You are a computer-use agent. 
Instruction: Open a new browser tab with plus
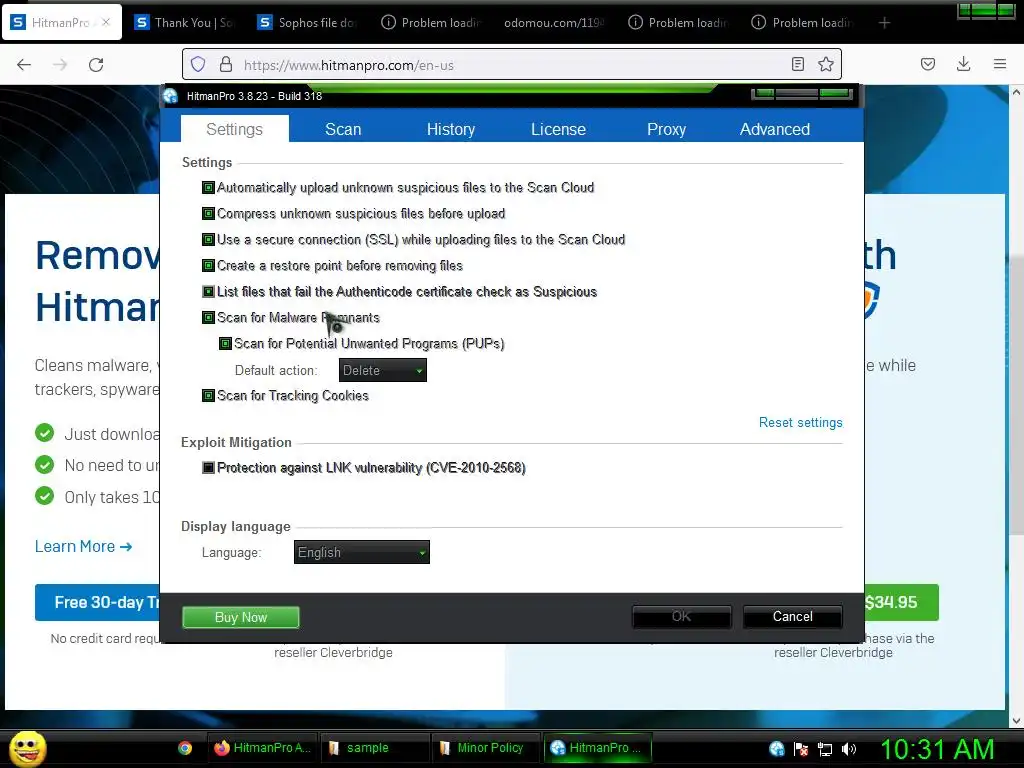[884, 23]
